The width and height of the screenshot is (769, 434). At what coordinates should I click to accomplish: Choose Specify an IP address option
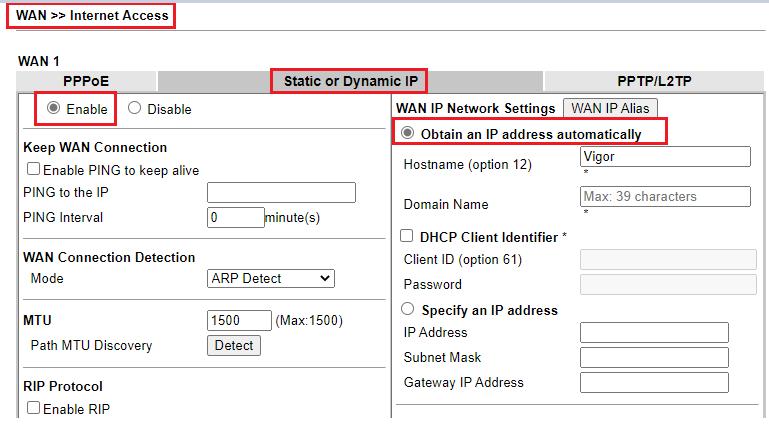pyautogui.click(x=407, y=310)
